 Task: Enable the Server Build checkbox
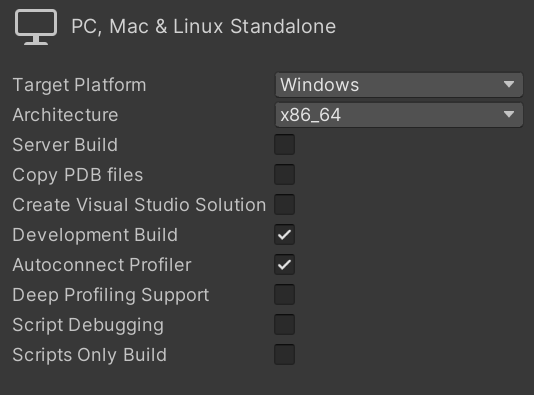click(284, 144)
